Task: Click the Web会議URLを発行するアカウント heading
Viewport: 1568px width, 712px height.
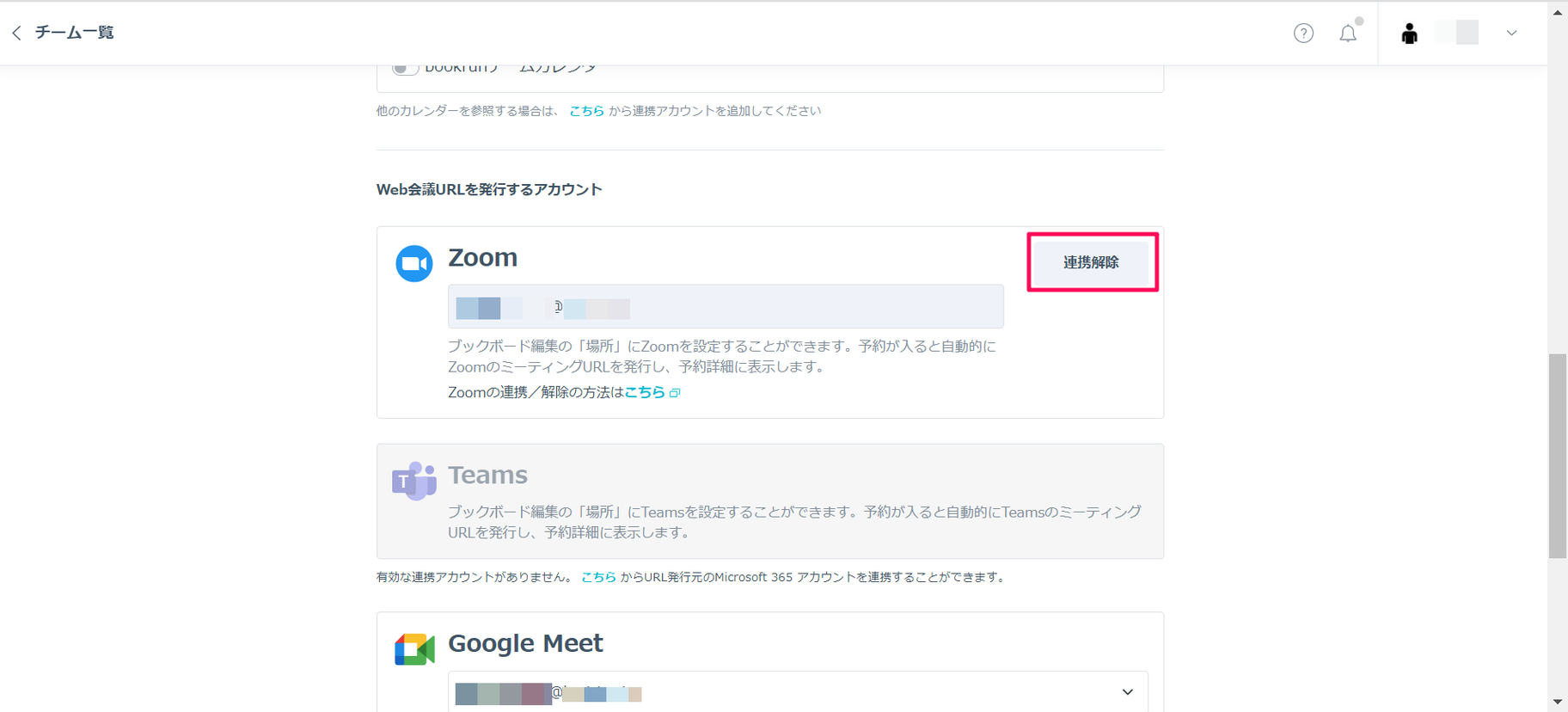Action: [x=489, y=189]
